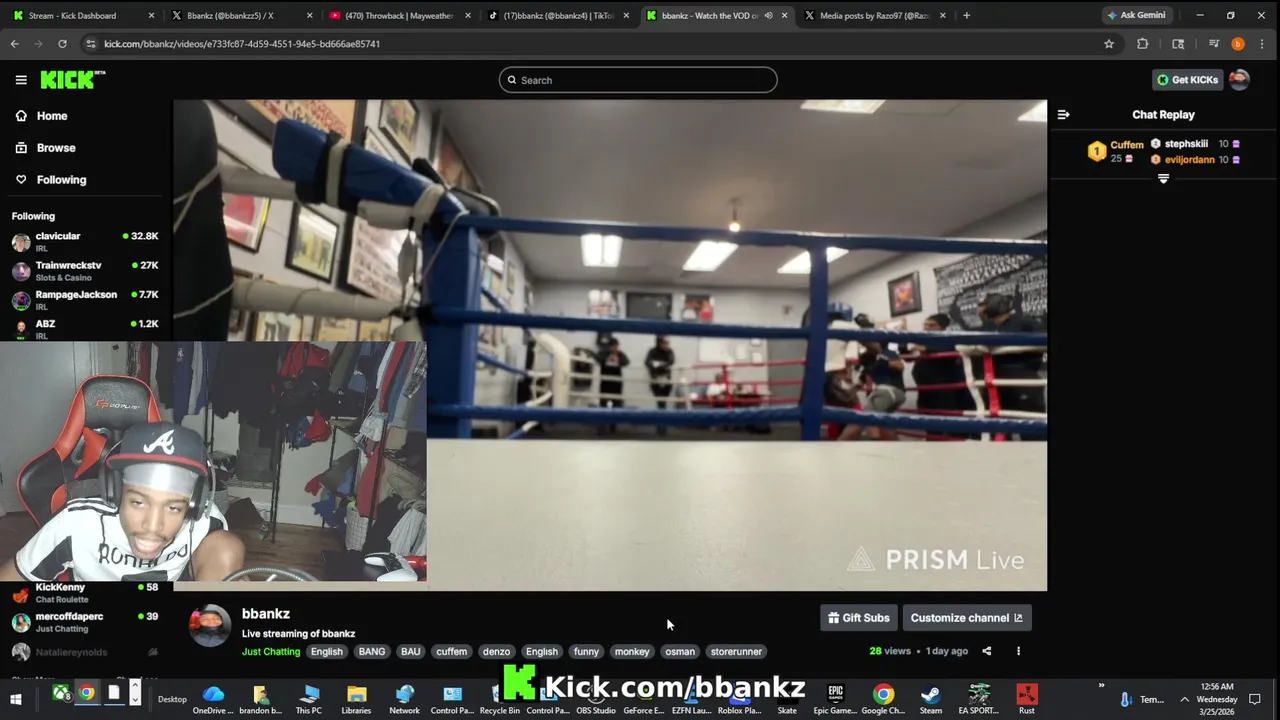Open Trainwreckstv's followed channel
This screenshot has height=720, width=1280.
[x=85, y=271]
